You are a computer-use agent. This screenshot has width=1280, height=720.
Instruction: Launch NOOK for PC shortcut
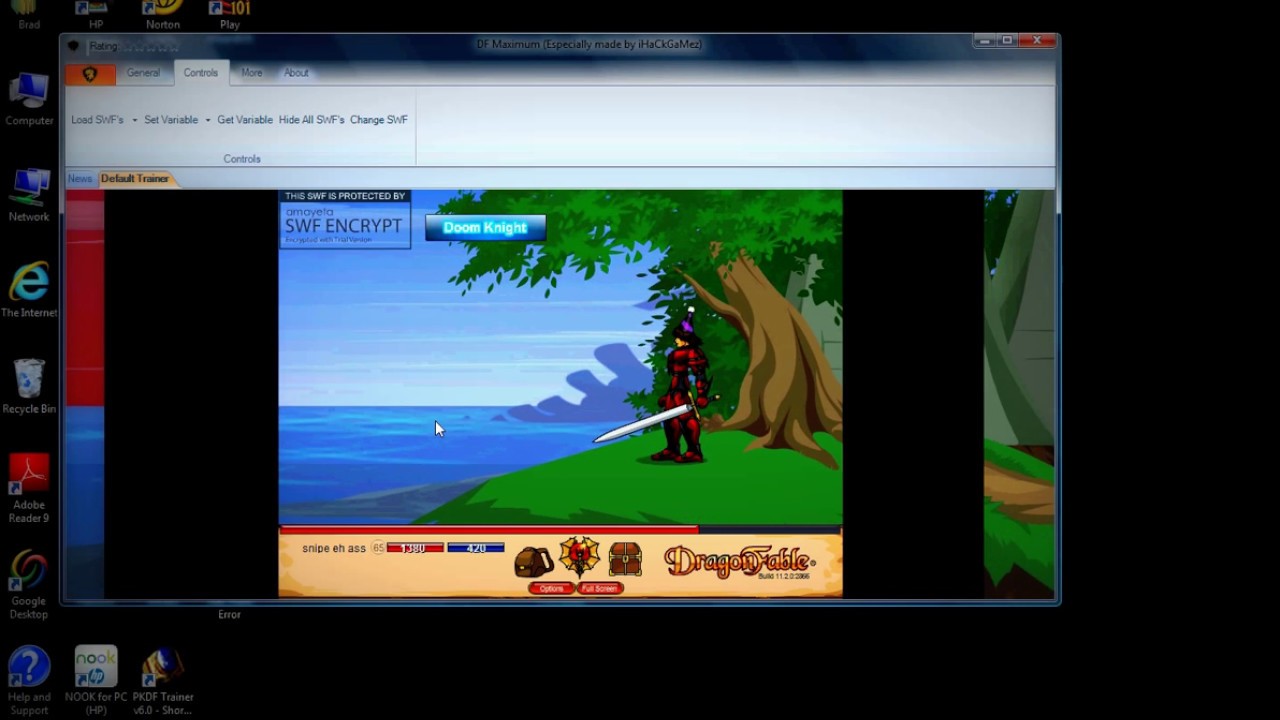click(x=96, y=681)
